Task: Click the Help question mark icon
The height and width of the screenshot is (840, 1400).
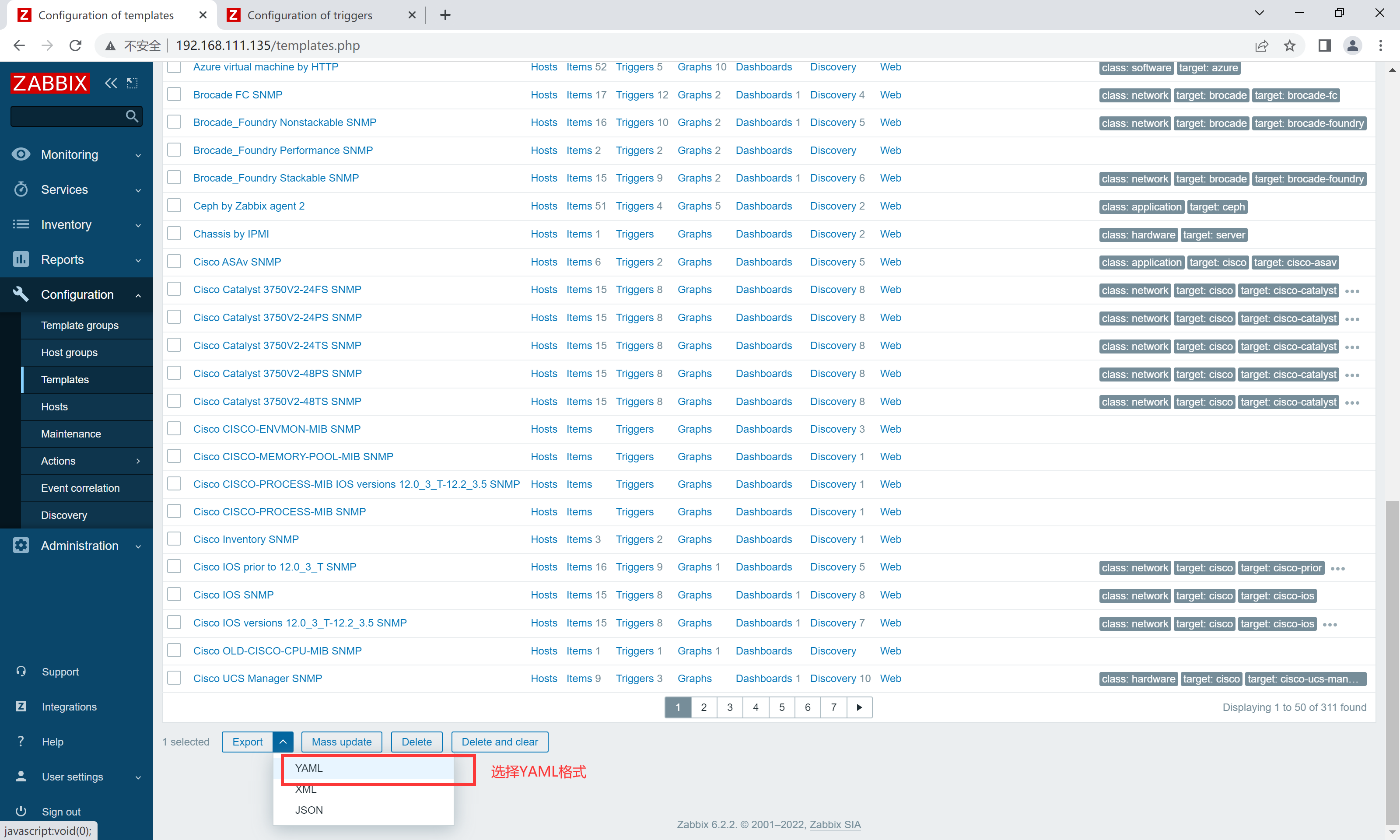Action: 21,742
